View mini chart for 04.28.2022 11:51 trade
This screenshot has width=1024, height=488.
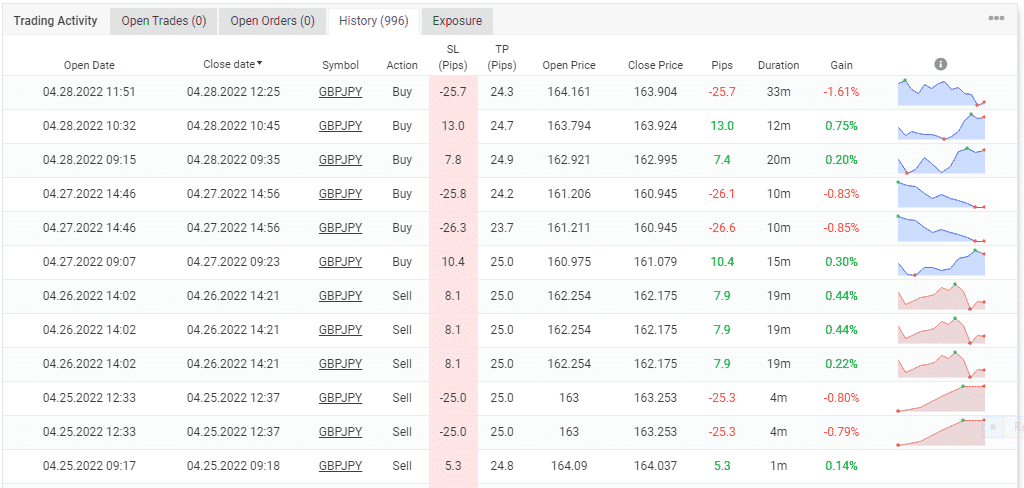pos(941,92)
